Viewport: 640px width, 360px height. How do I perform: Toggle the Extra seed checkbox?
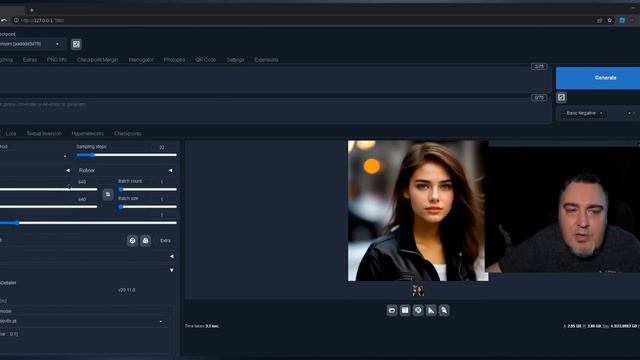pyautogui.click(x=165, y=241)
